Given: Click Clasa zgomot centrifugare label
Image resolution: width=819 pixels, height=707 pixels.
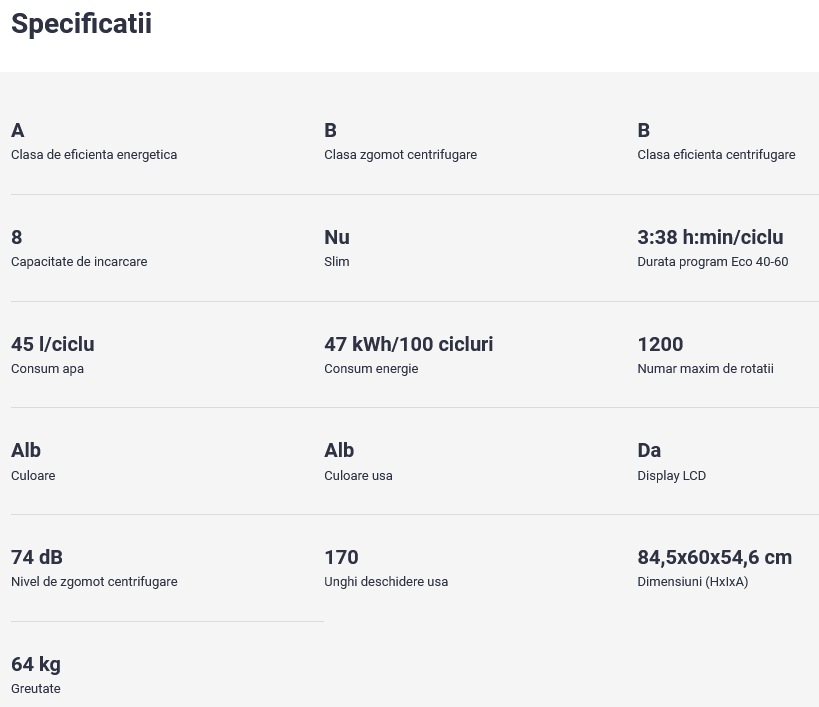Looking at the screenshot, I should (x=401, y=155).
